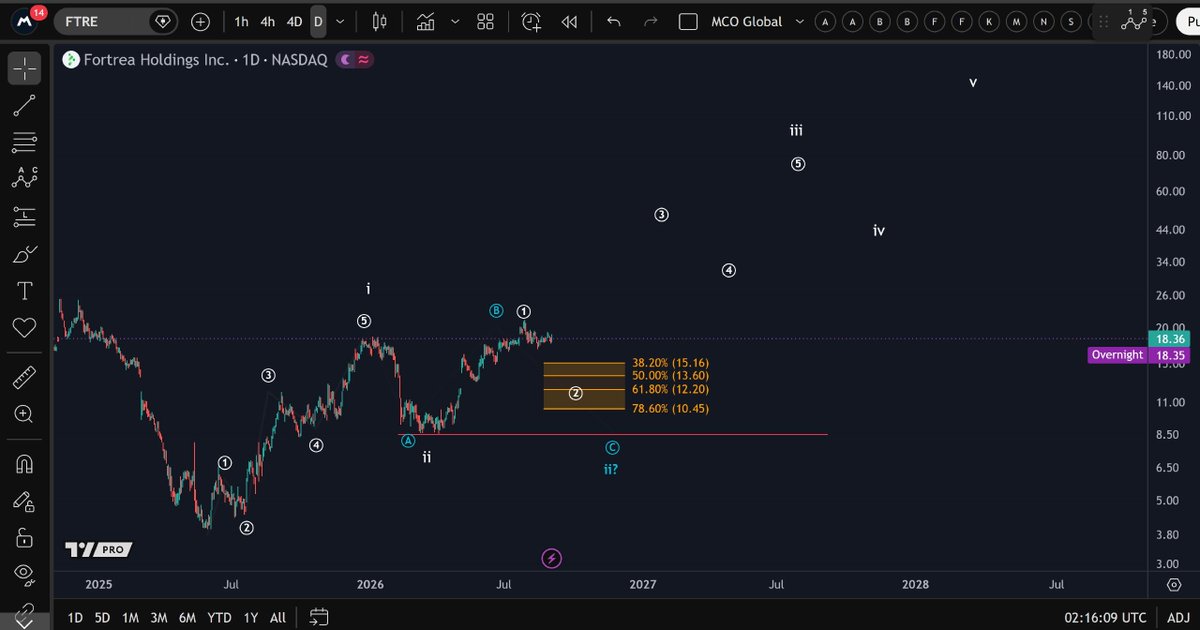Screen dimensions: 1200x630
Task: Toggle the purple moon session indicator badge
Action: tap(355, 60)
